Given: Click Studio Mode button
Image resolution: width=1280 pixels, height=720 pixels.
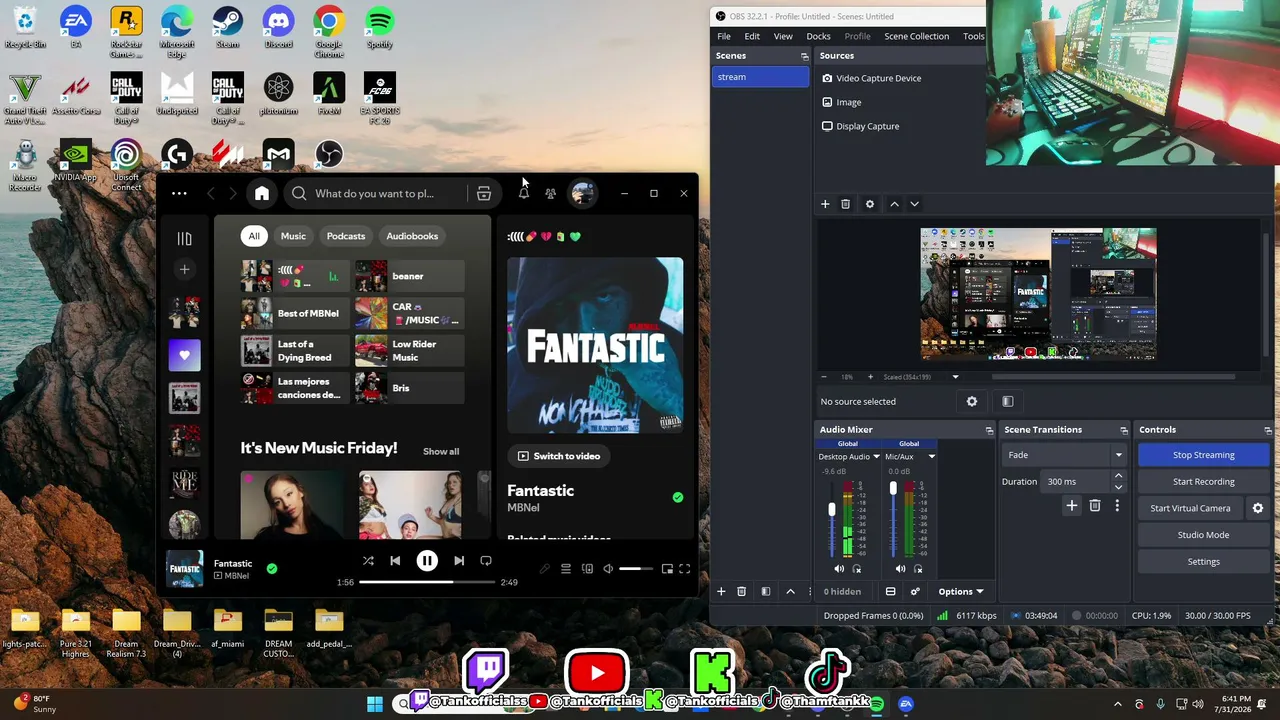Looking at the screenshot, I should click(x=1203, y=535).
